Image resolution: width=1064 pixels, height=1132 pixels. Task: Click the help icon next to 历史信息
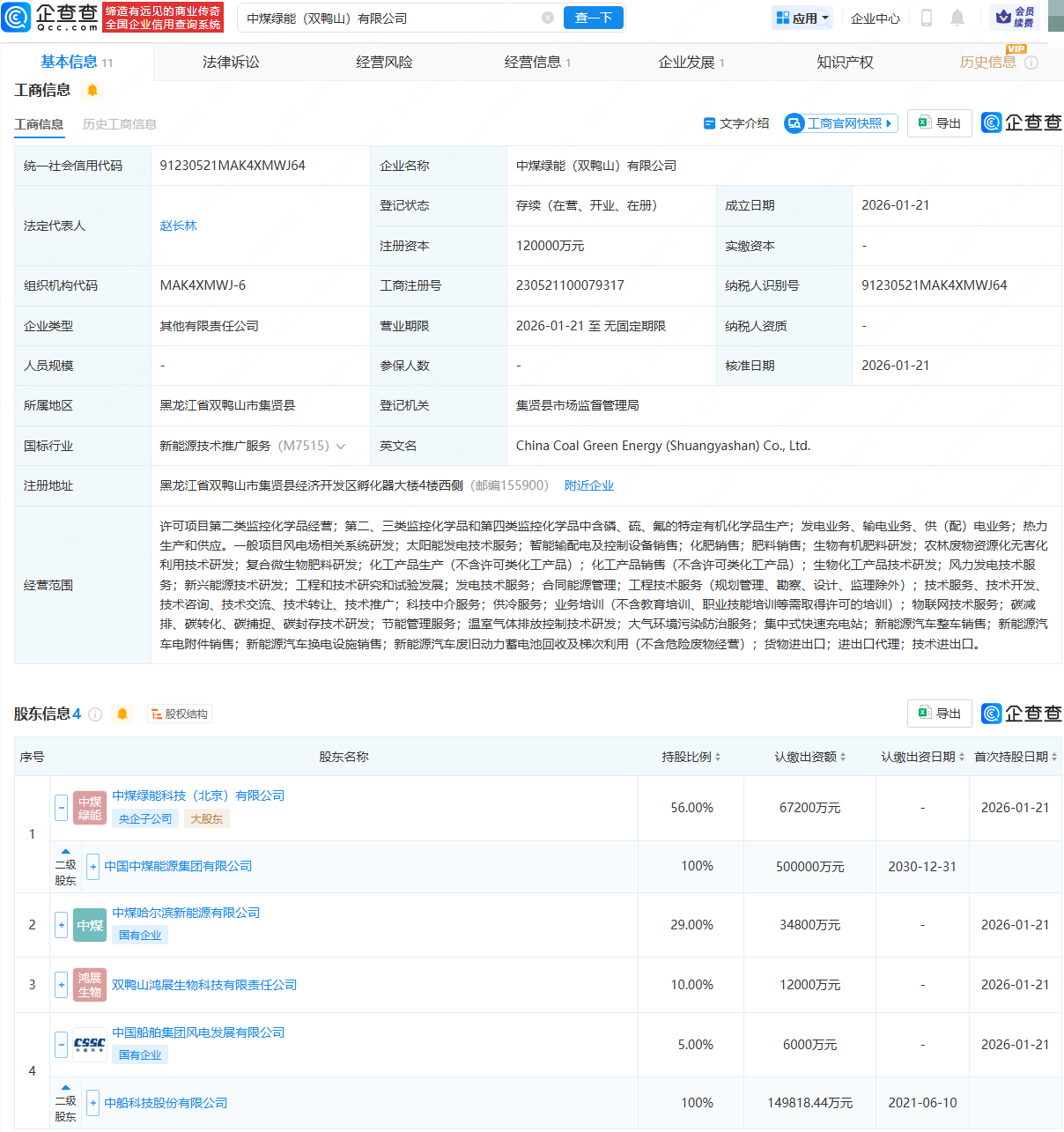tap(1031, 63)
